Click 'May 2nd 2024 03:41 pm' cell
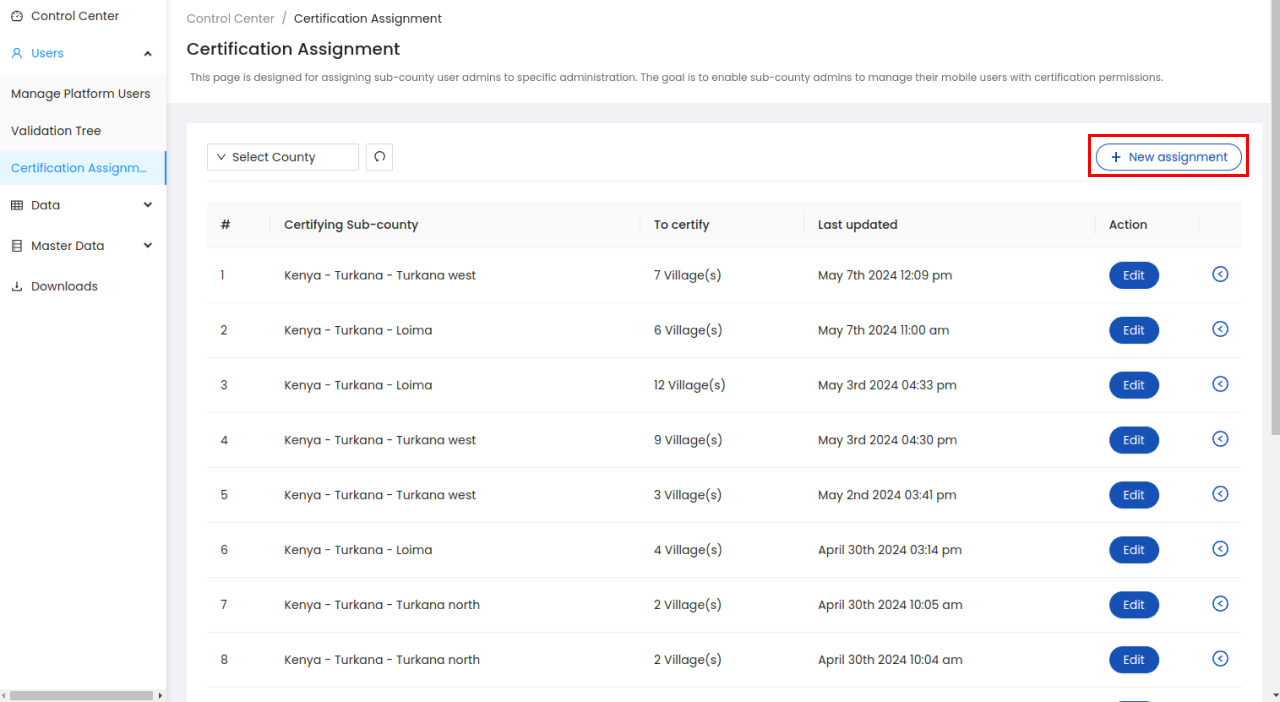The width and height of the screenshot is (1280, 702). [887, 495]
